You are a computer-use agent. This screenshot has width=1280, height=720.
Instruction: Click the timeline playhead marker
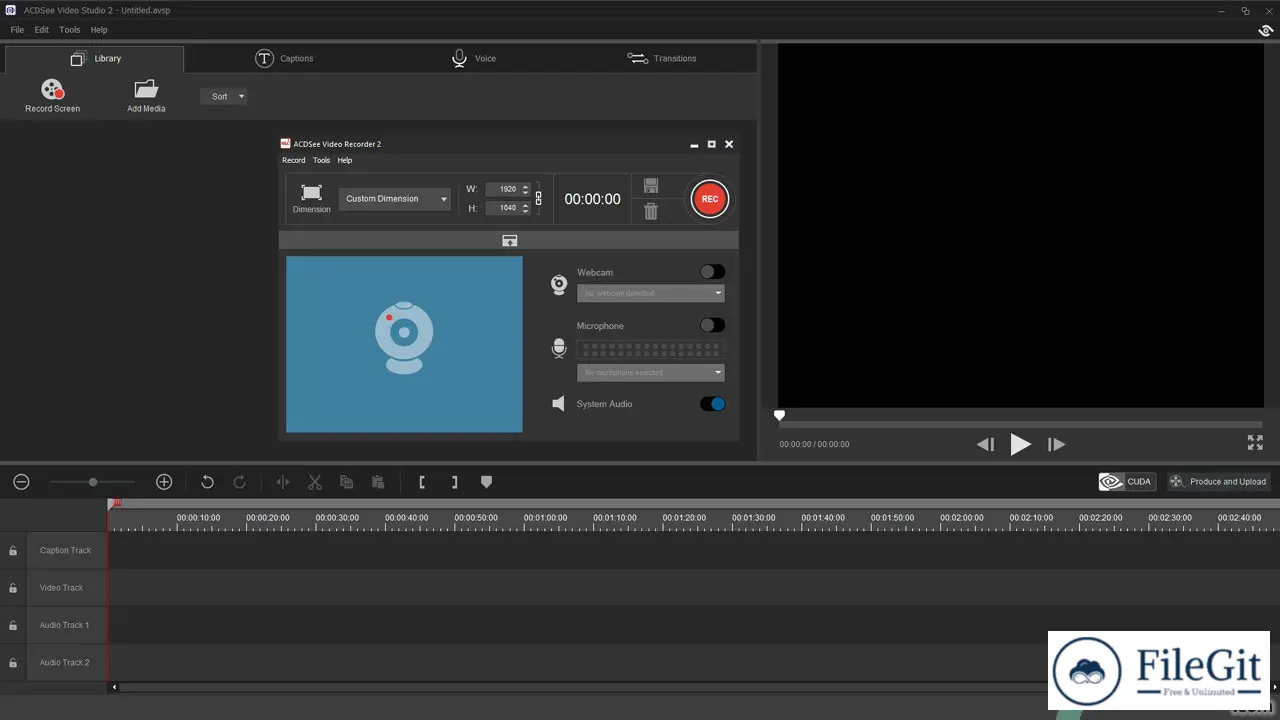(x=115, y=503)
